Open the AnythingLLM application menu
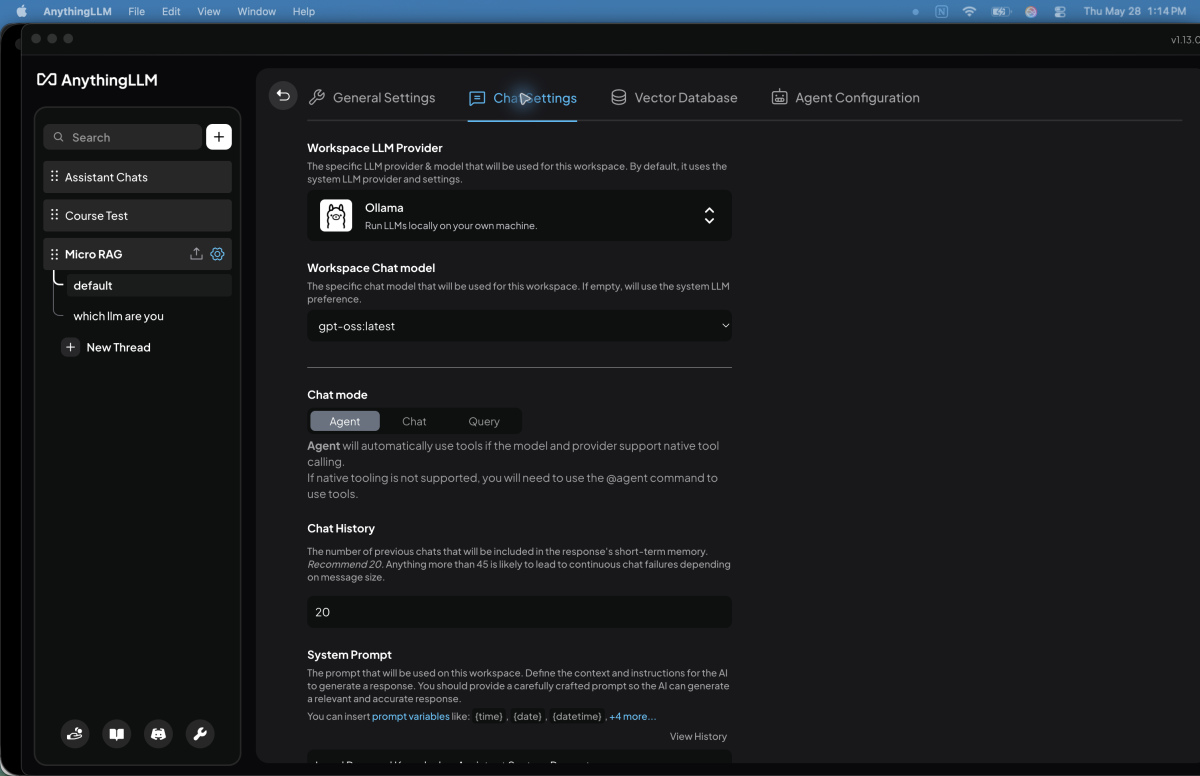 tap(77, 11)
